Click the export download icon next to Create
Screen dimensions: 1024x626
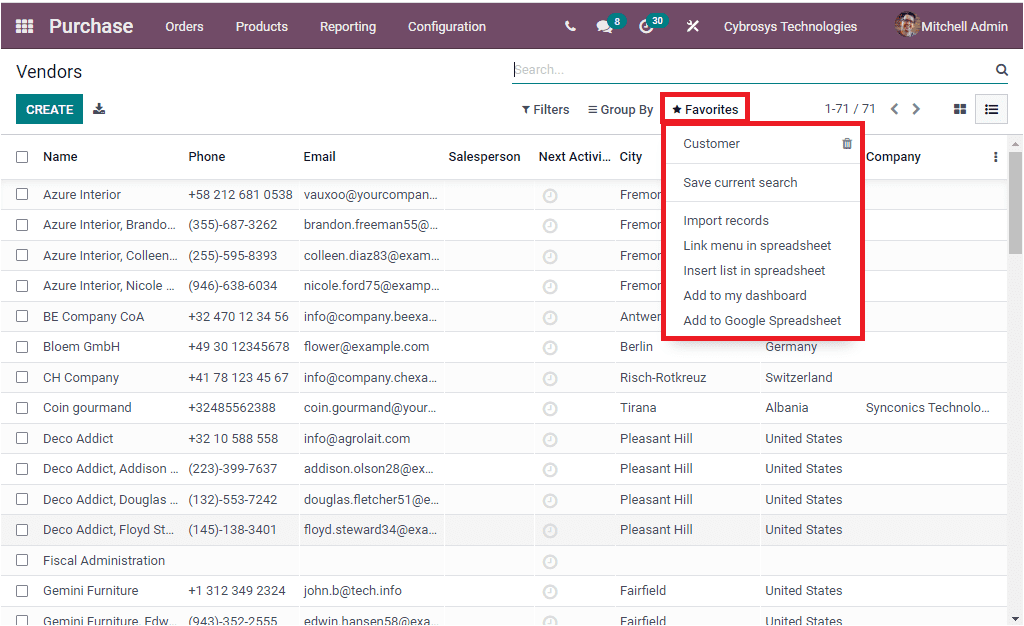pyautogui.click(x=98, y=108)
